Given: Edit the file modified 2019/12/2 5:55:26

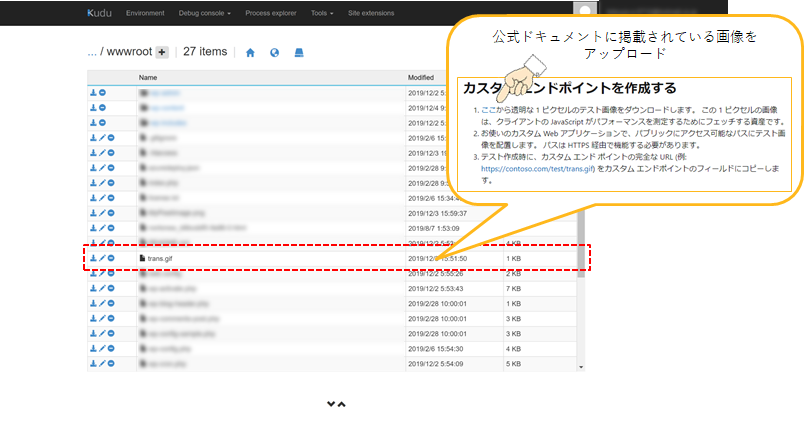Looking at the screenshot, I should [102, 273].
